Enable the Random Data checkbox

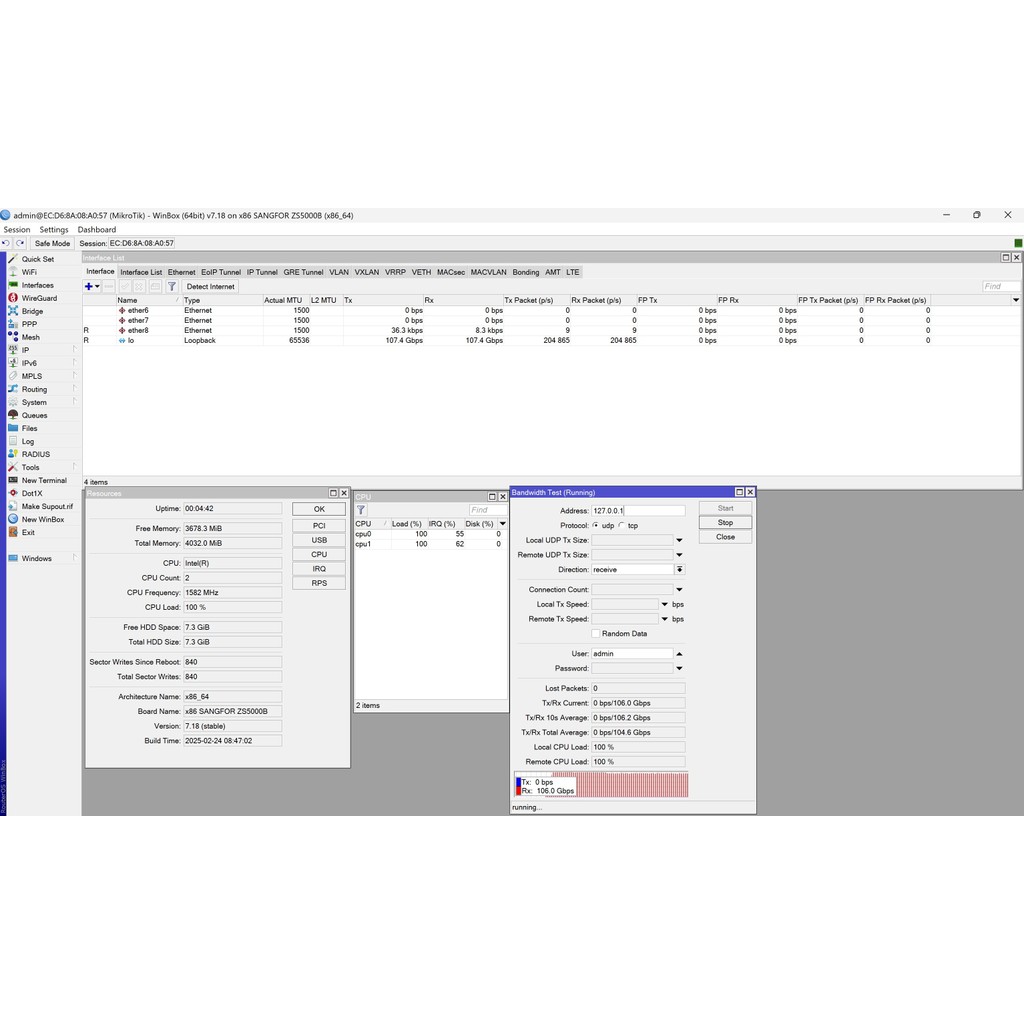tap(595, 633)
